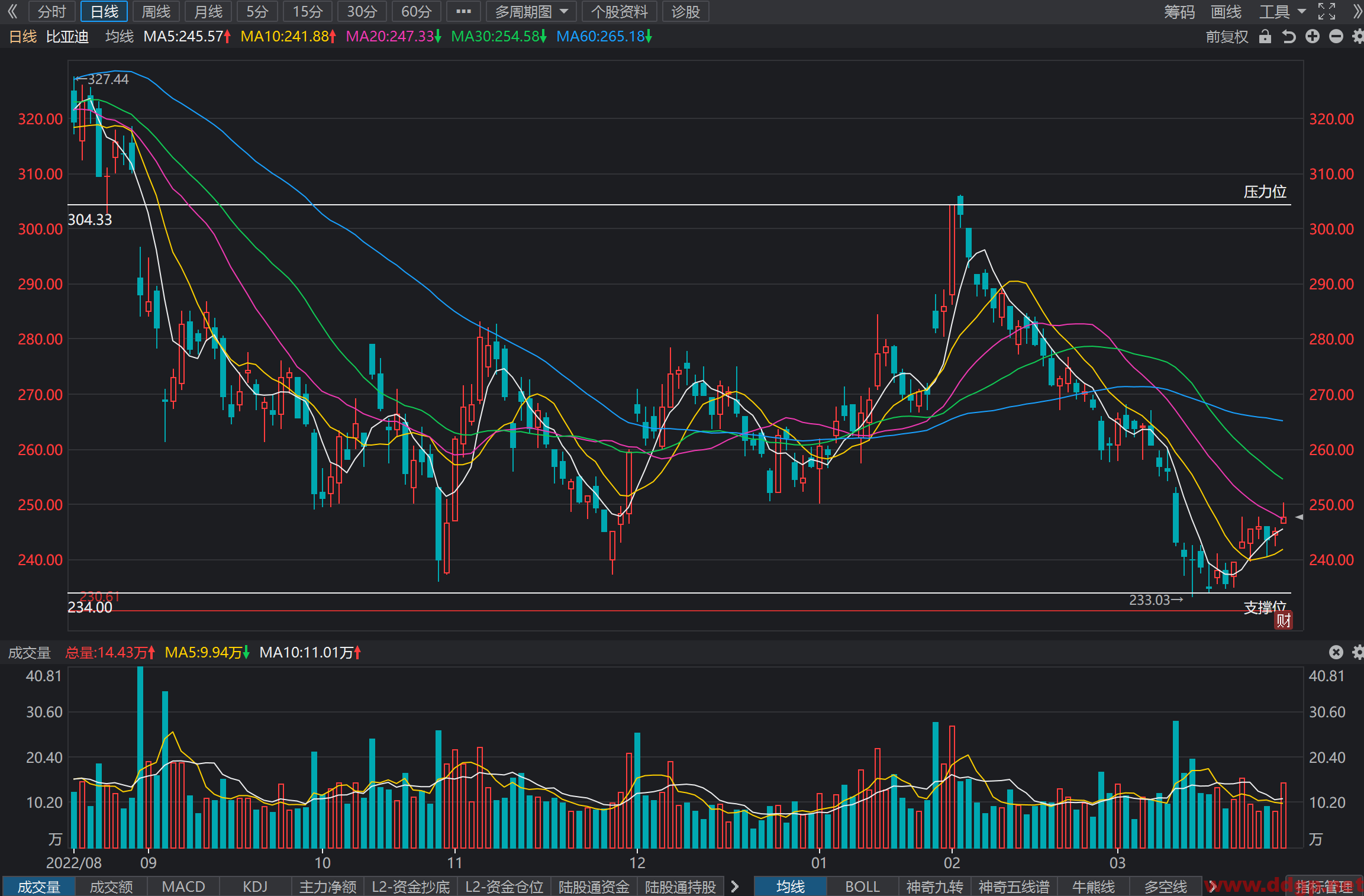Screen dimensions: 1364x896
Task: Switch to MACD indicator
Action: point(183,887)
